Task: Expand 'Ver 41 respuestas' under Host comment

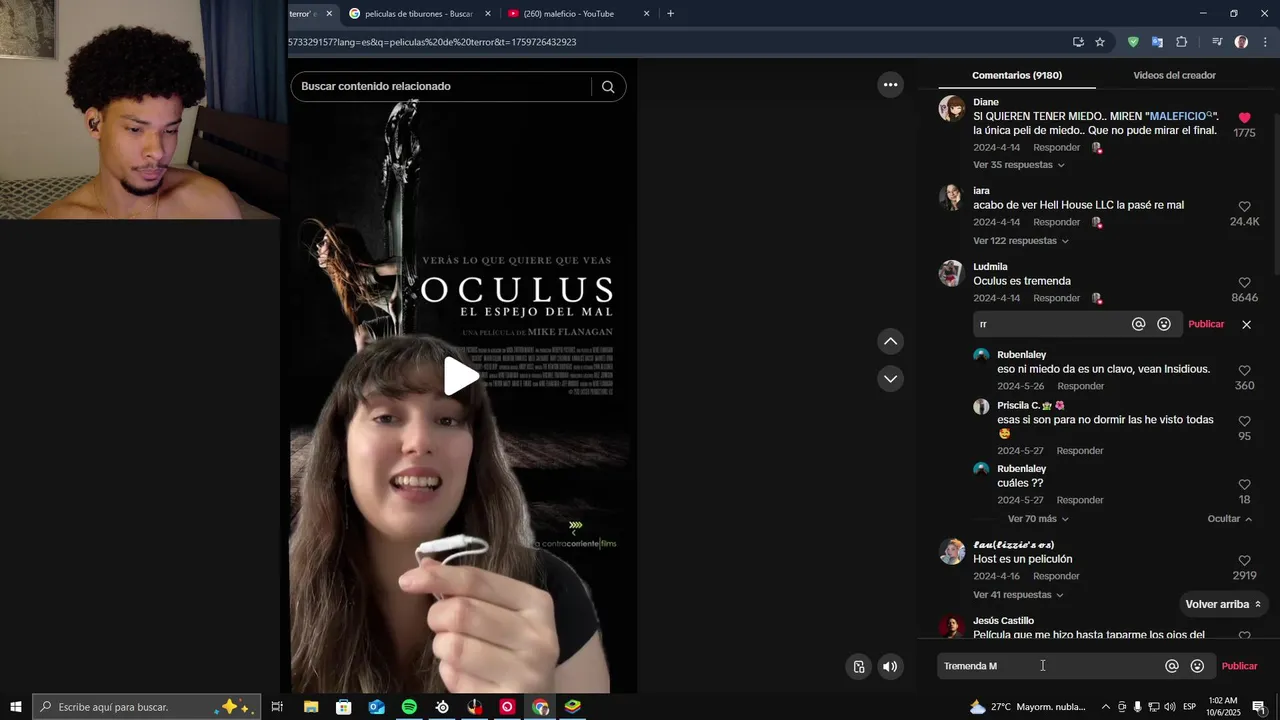Action: 1018,595
